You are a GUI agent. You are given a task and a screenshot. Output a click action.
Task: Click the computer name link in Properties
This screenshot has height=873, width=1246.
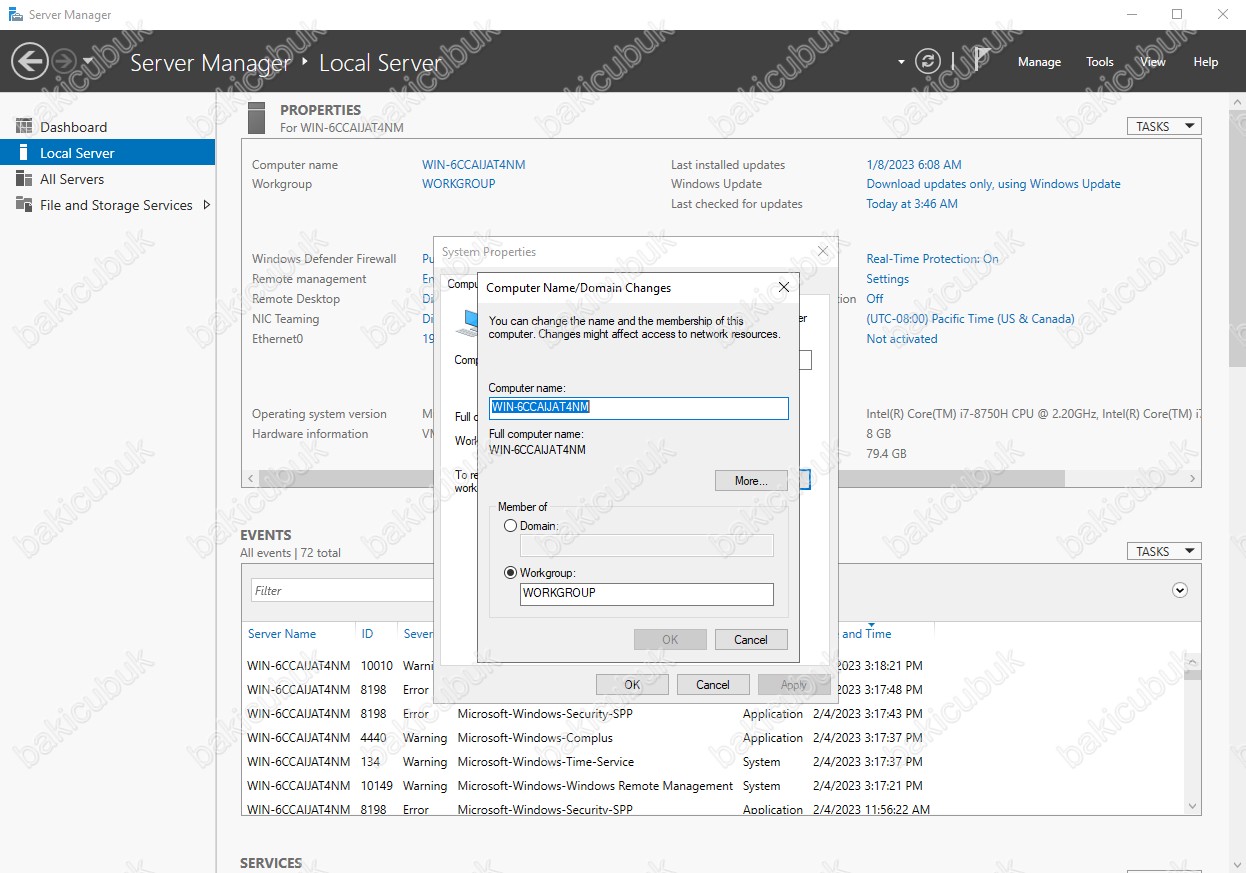pyautogui.click(x=474, y=165)
